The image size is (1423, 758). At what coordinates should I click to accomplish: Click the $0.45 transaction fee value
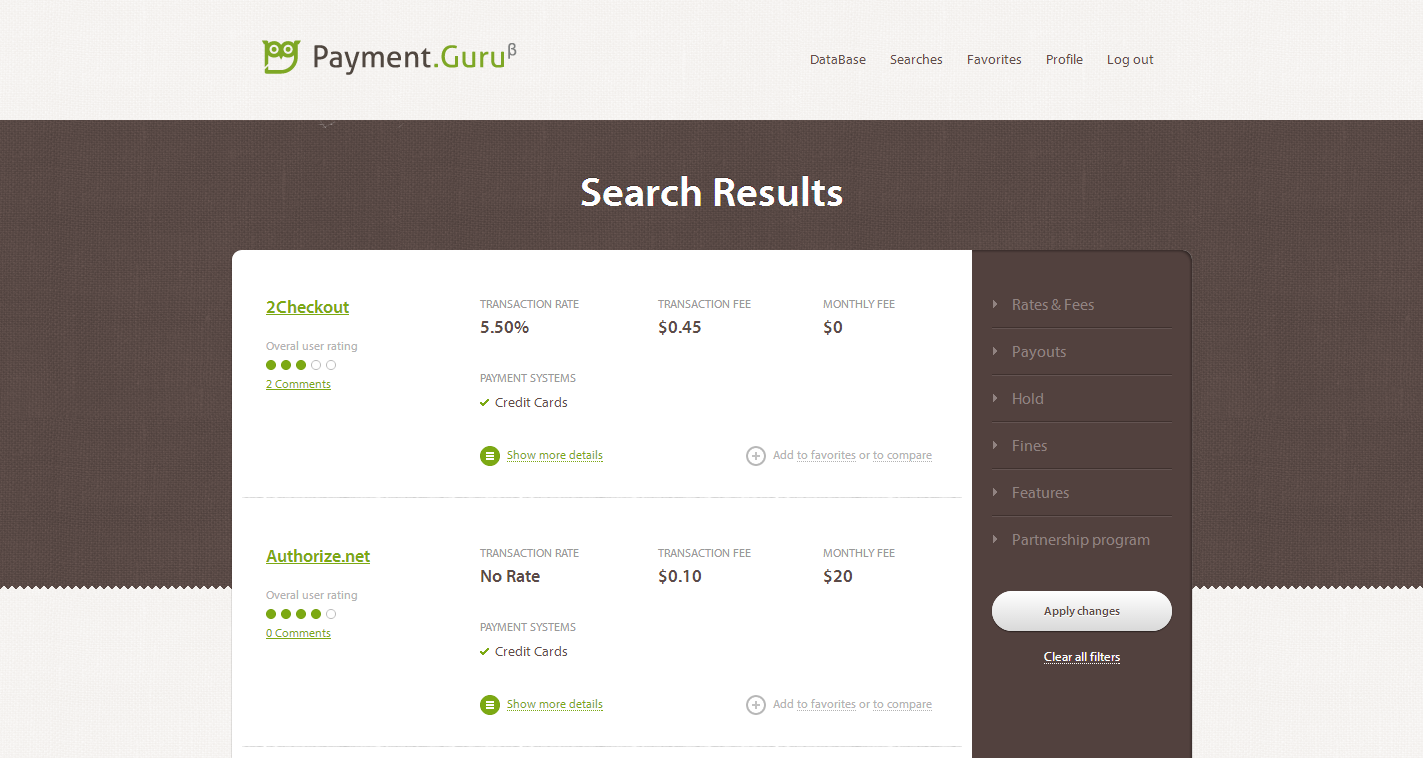point(680,327)
